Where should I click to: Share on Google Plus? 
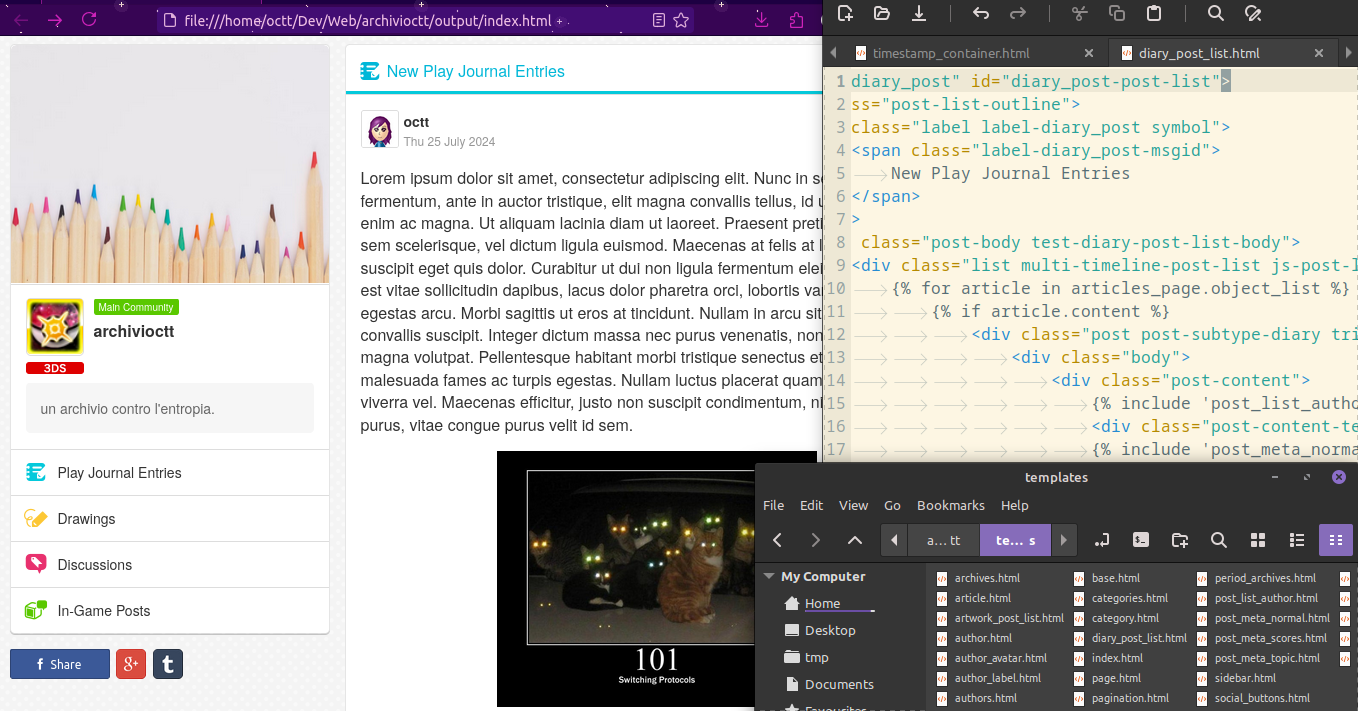coord(131,664)
